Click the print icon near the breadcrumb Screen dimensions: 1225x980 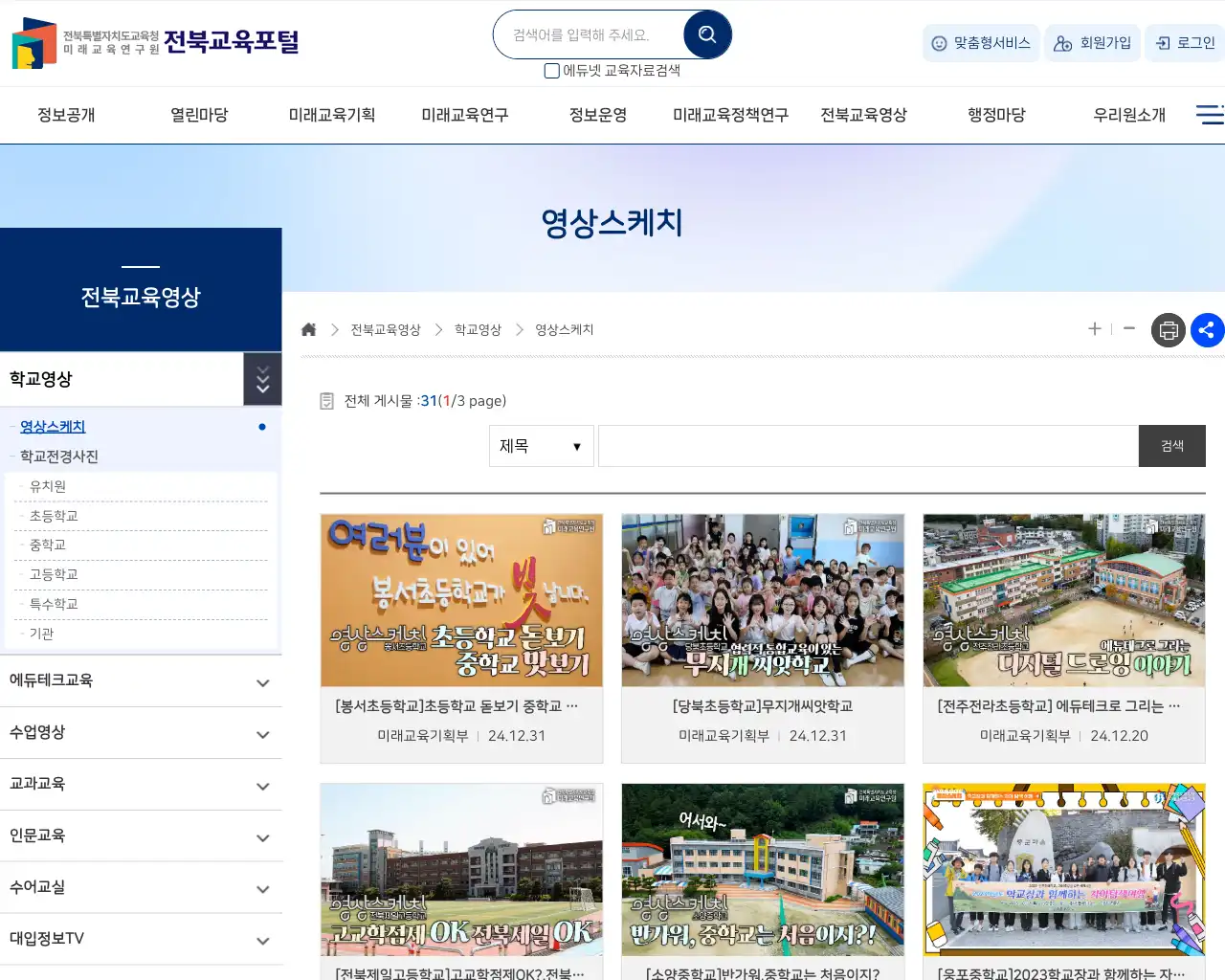tap(1168, 329)
